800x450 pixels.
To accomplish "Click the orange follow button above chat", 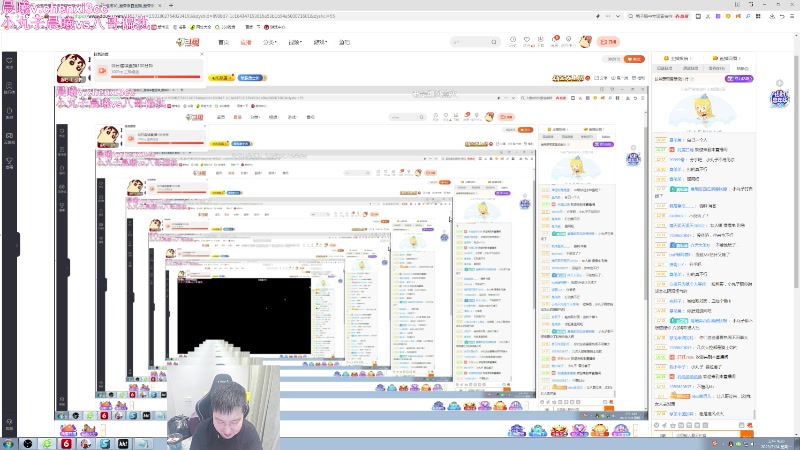I will pos(634,59).
